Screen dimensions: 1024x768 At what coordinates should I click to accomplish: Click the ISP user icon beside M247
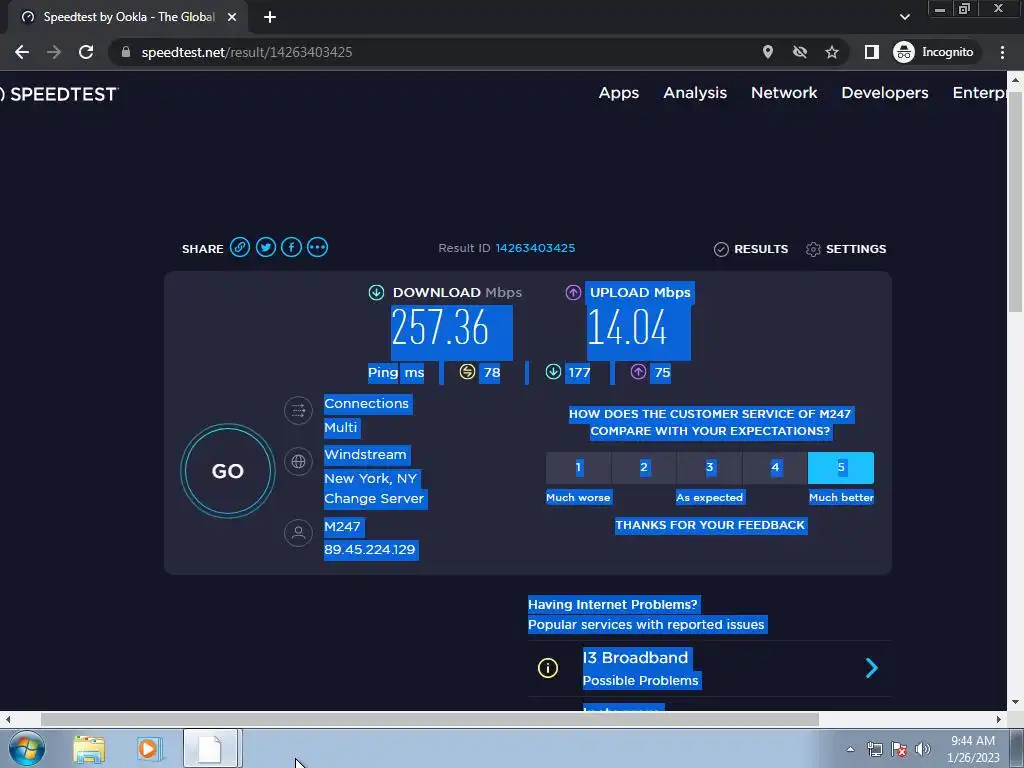coord(298,533)
